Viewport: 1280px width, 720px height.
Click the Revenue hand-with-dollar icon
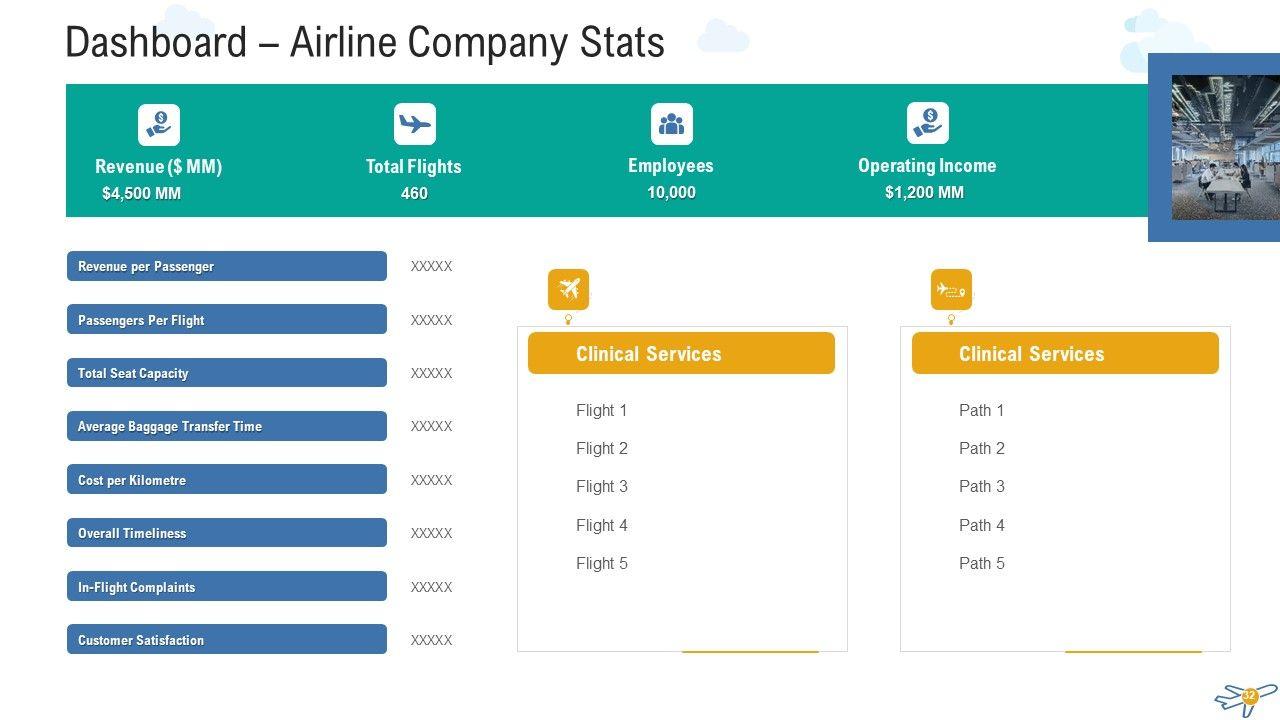[x=159, y=125]
